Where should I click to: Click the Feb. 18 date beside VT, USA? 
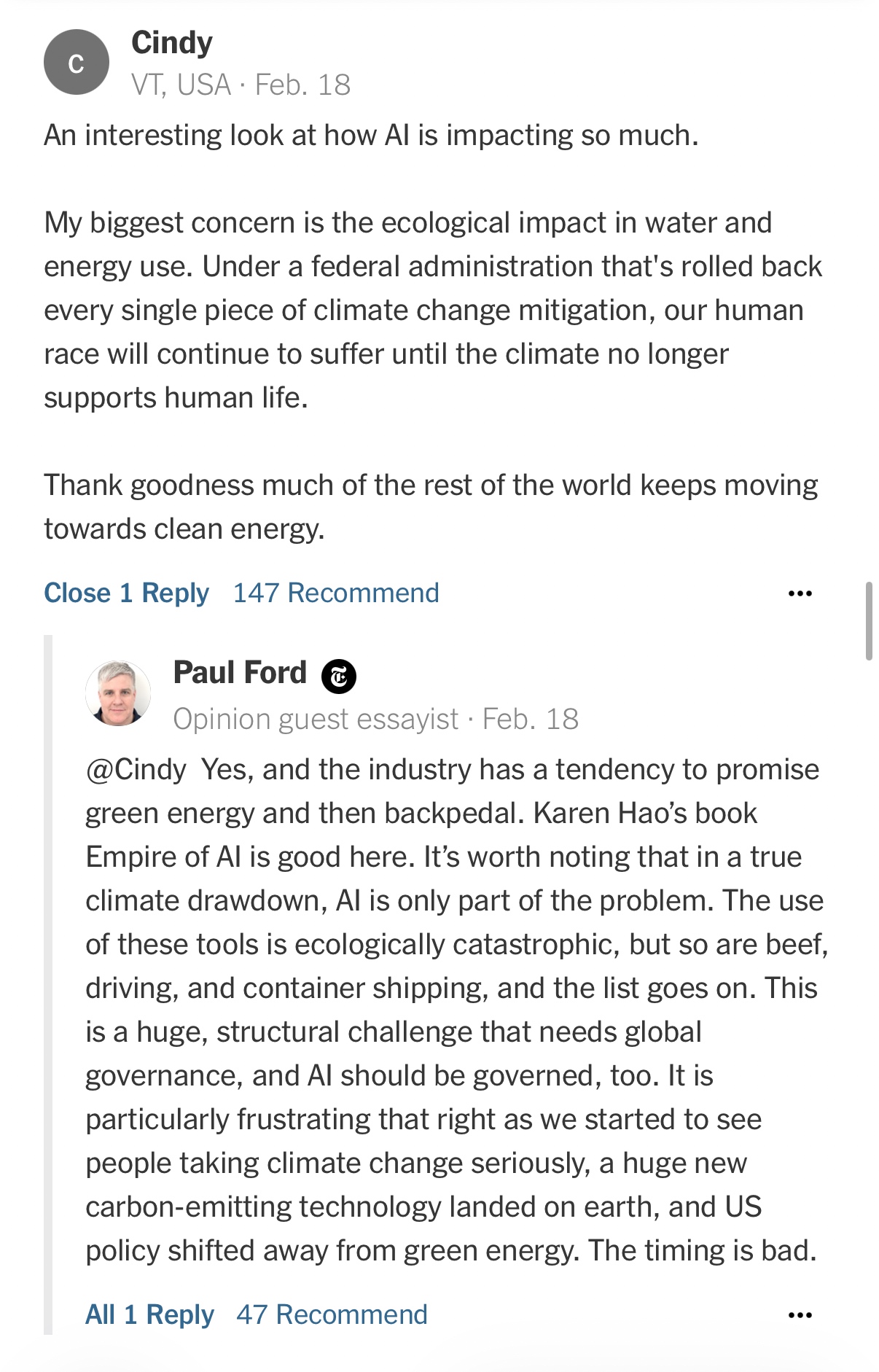(302, 85)
